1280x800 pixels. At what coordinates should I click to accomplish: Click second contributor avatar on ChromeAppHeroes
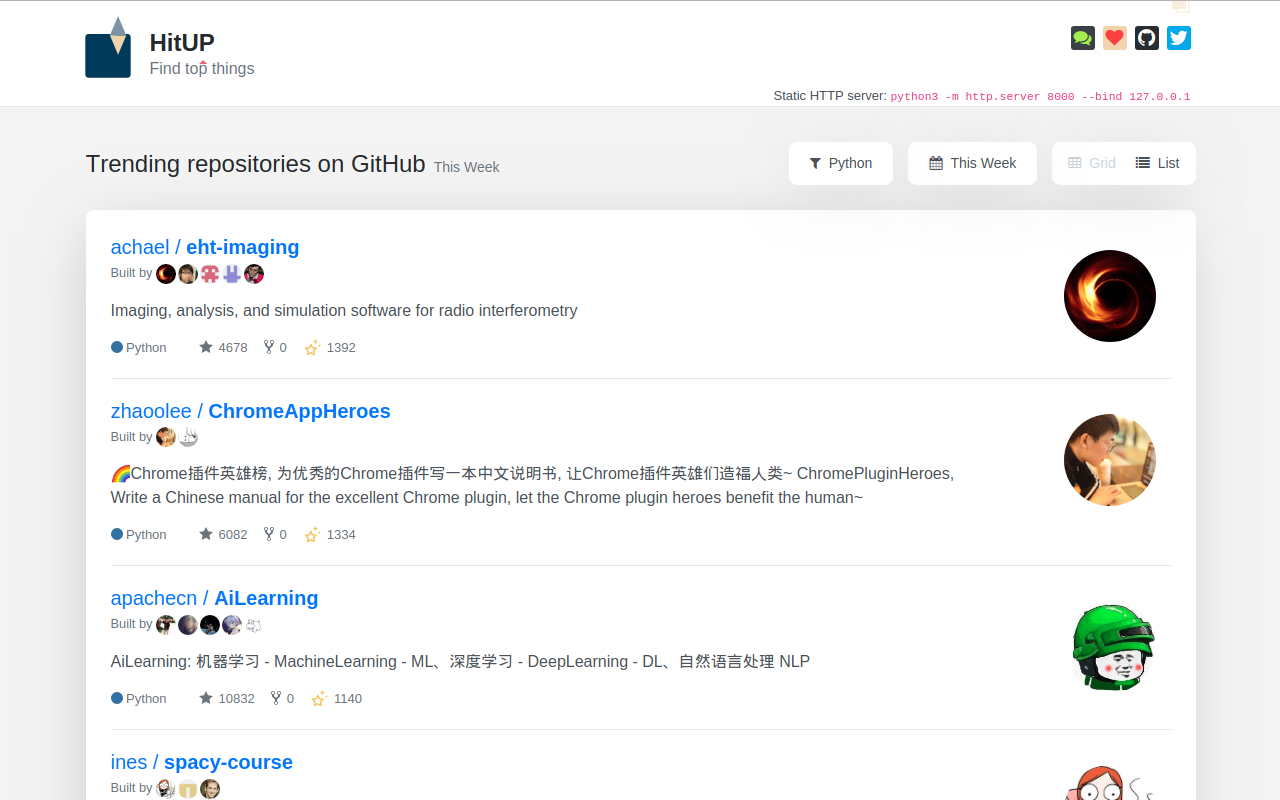coord(188,437)
